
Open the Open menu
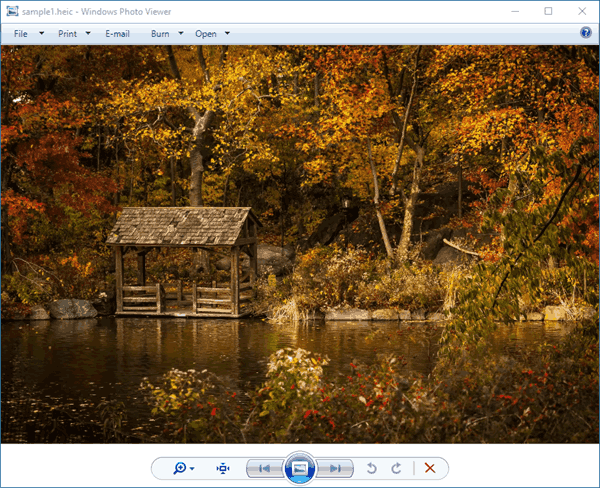[x=206, y=34]
